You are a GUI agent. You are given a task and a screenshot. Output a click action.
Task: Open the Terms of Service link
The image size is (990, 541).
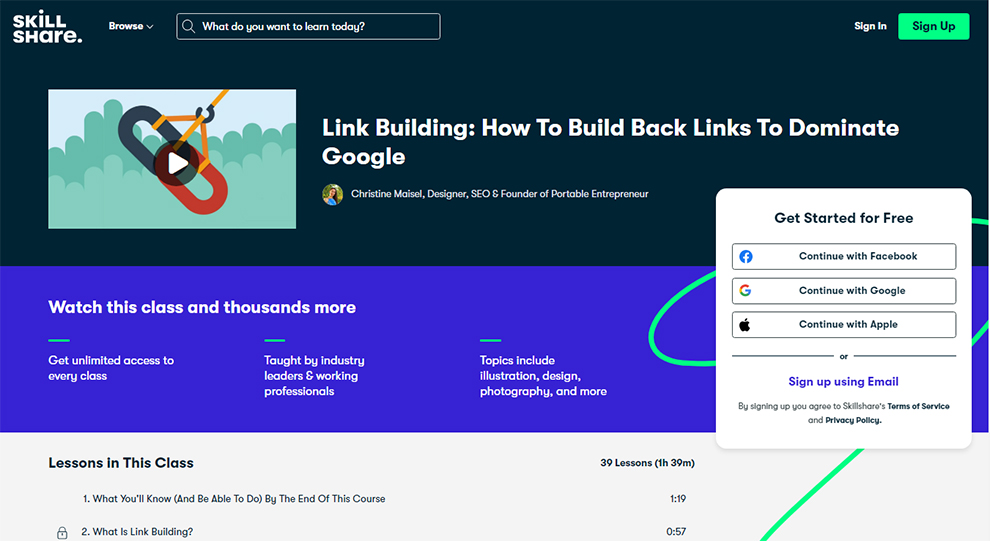918,406
